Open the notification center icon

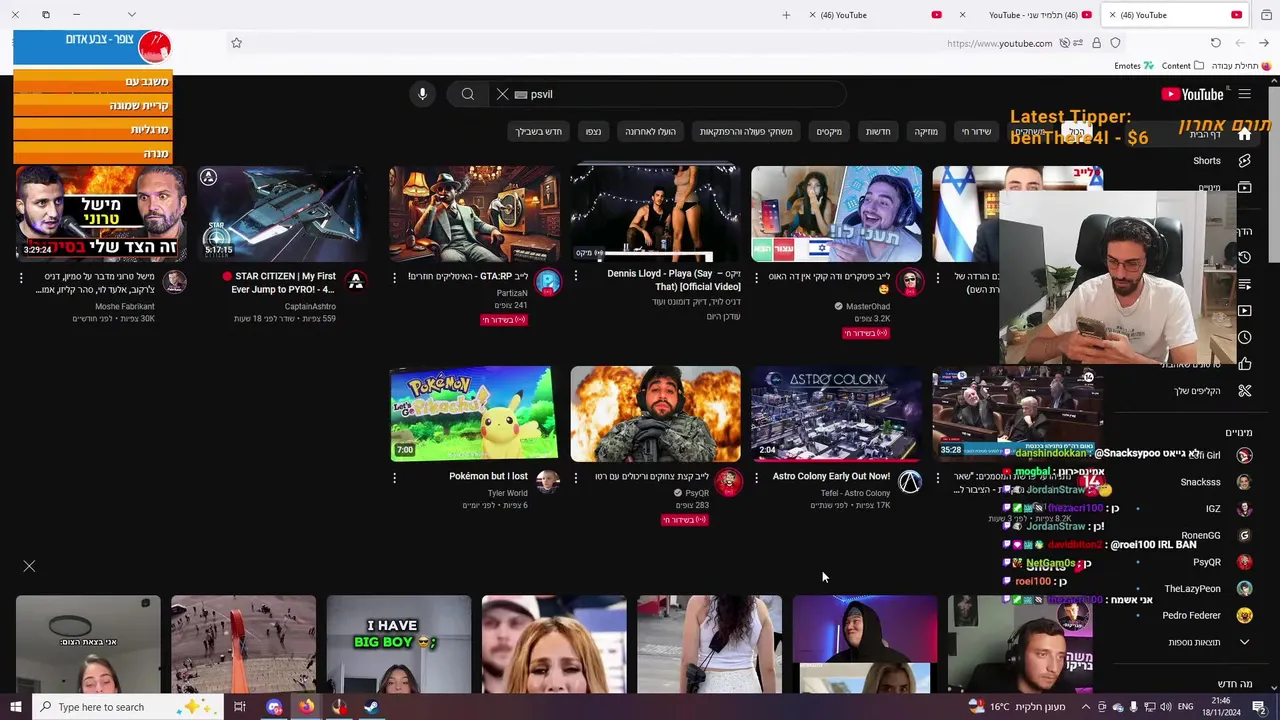click(x=1260, y=707)
